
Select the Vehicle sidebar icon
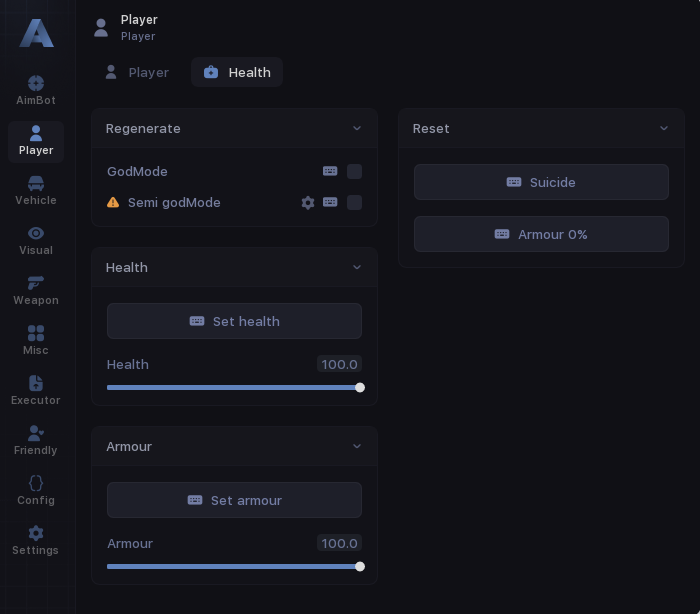36,184
